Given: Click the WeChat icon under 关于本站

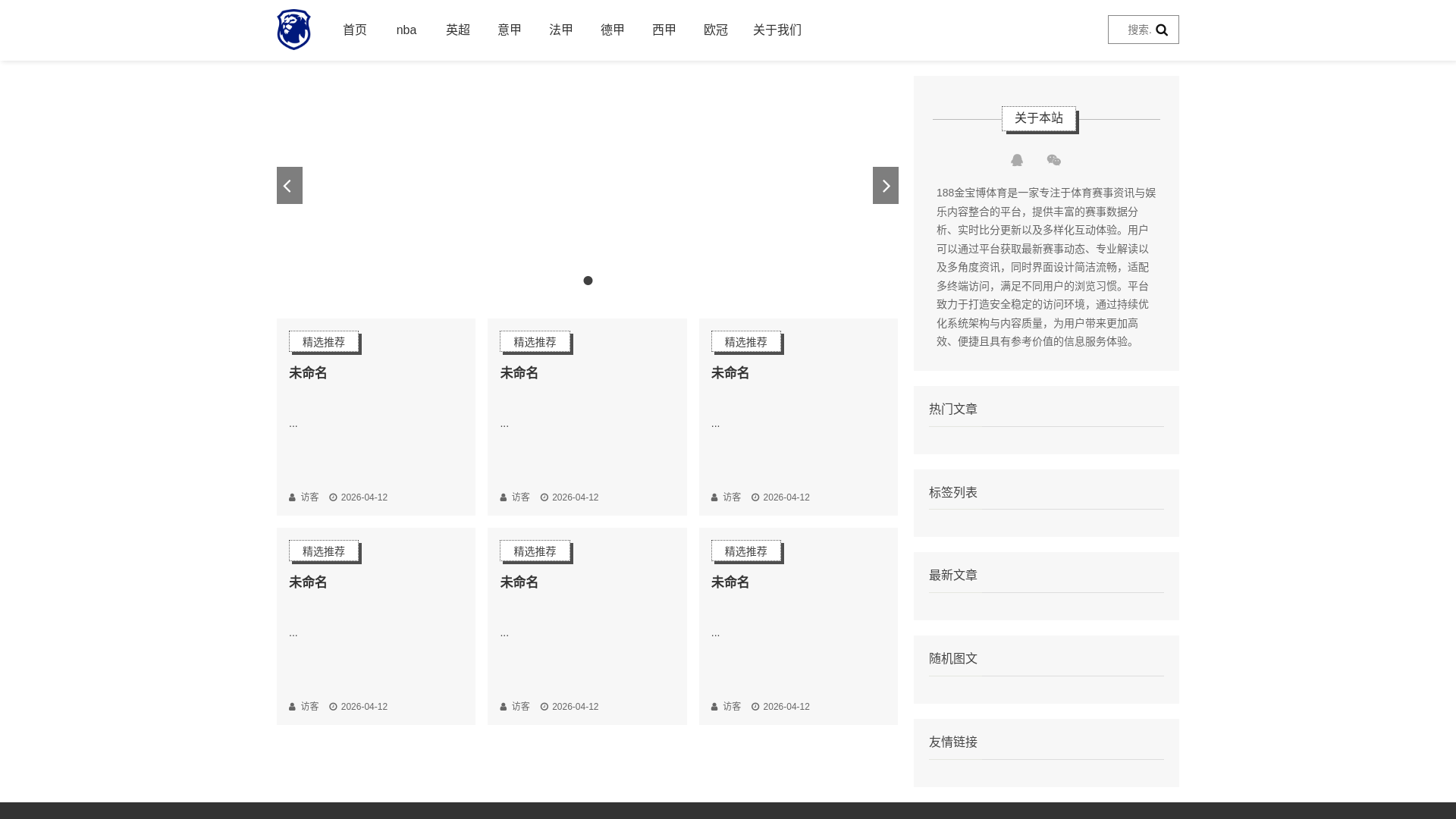Looking at the screenshot, I should point(1054,160).
